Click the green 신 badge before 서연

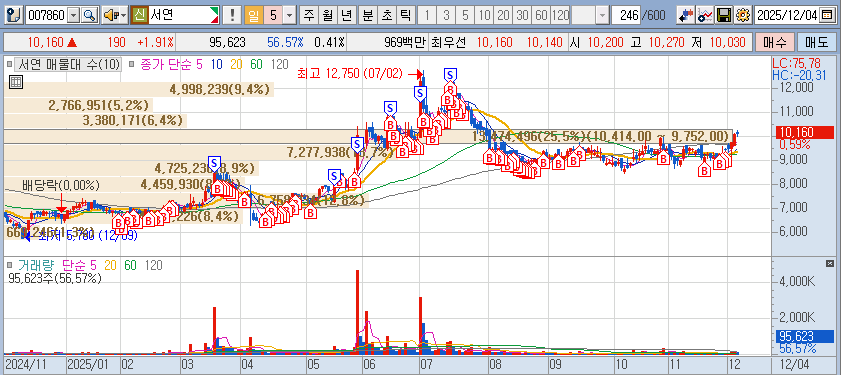click(x=140, y=15)
